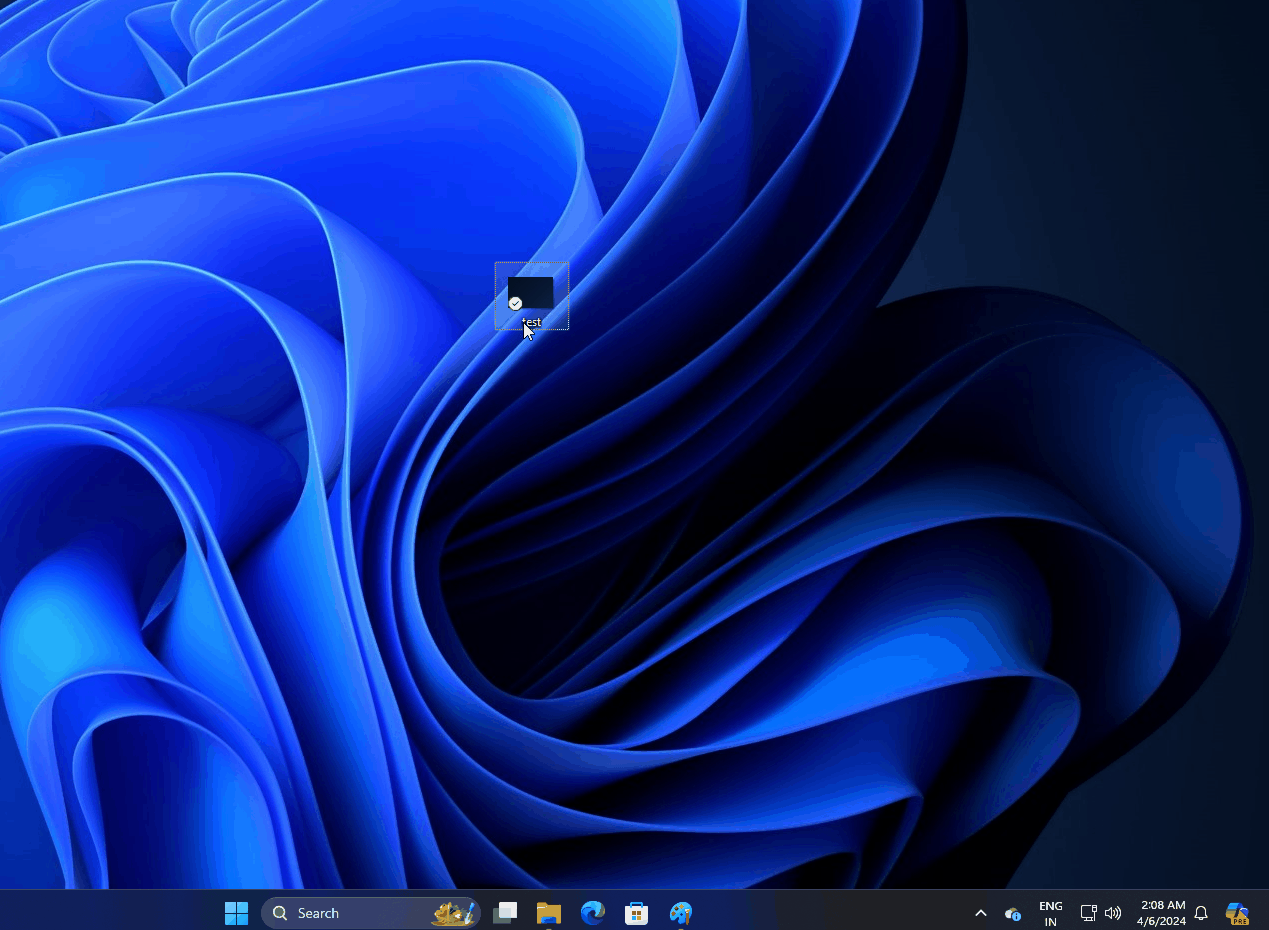Screen dimensions: 1269x930
Task: Select the test file on the desktop
Action: click(531, 296)
